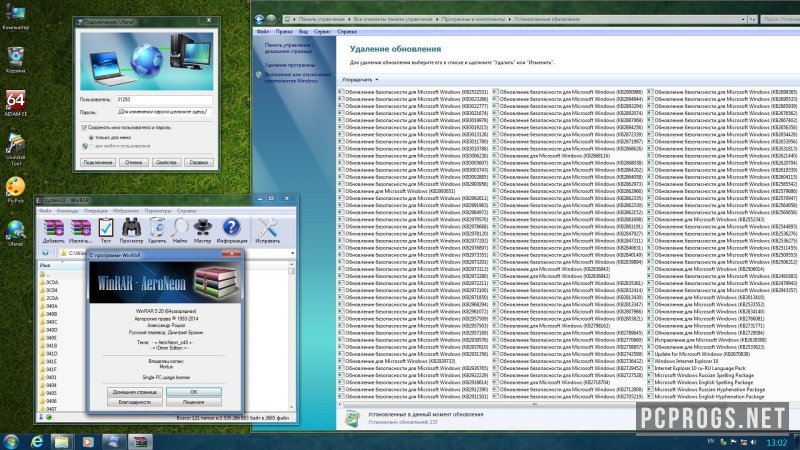
Task: Click the WinRAR Мастер wizard hat icon
Action: (x=203, y=228)
